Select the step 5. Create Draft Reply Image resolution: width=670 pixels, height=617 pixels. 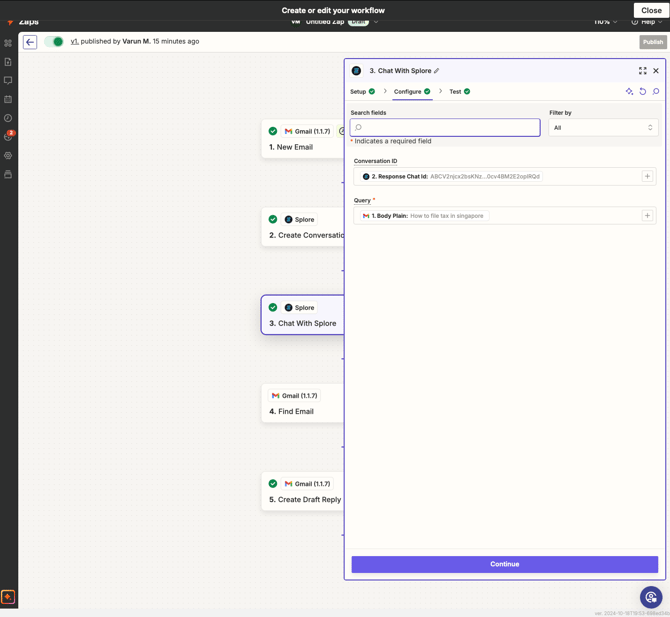303,491
